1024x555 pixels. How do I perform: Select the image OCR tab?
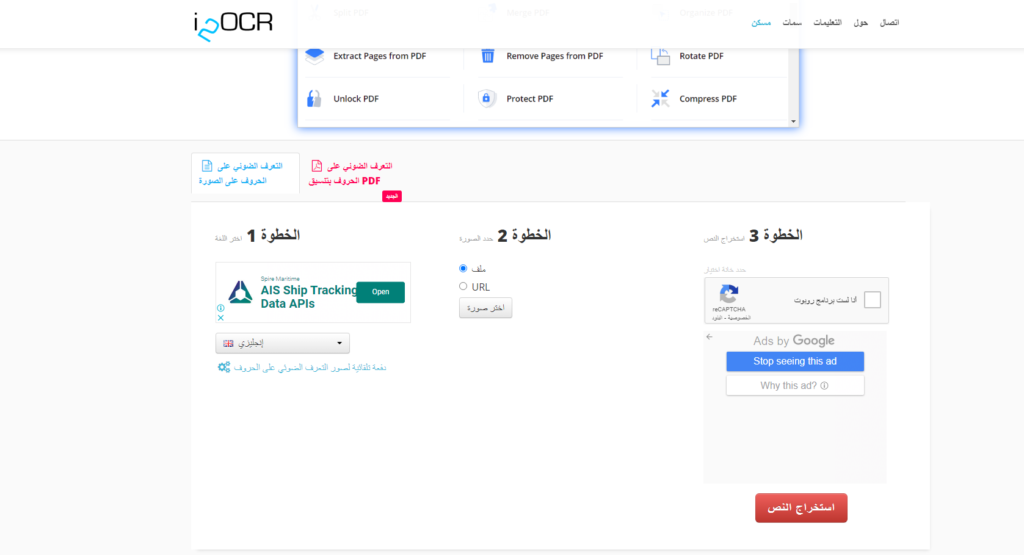245,173
